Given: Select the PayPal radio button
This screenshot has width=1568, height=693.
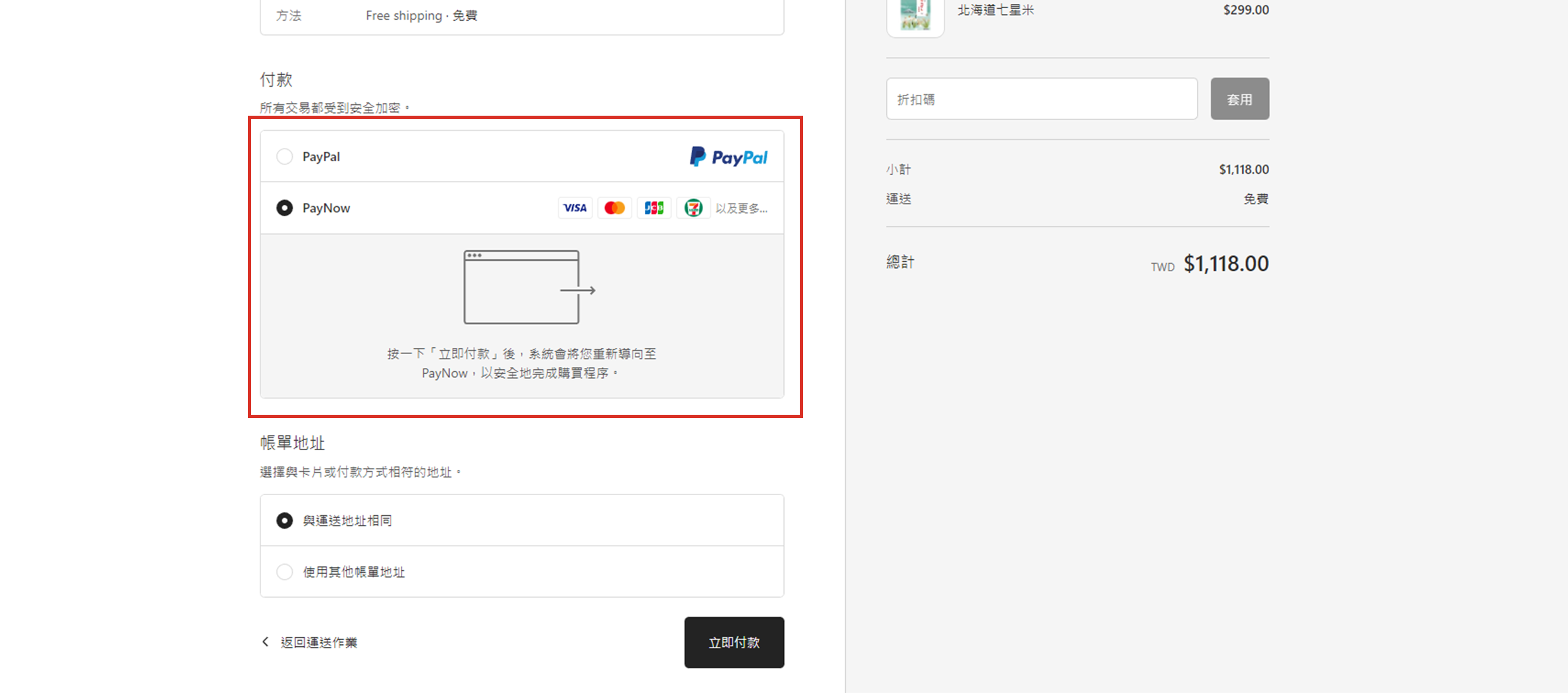Looking at the screenshot, I should coord(285,156).
